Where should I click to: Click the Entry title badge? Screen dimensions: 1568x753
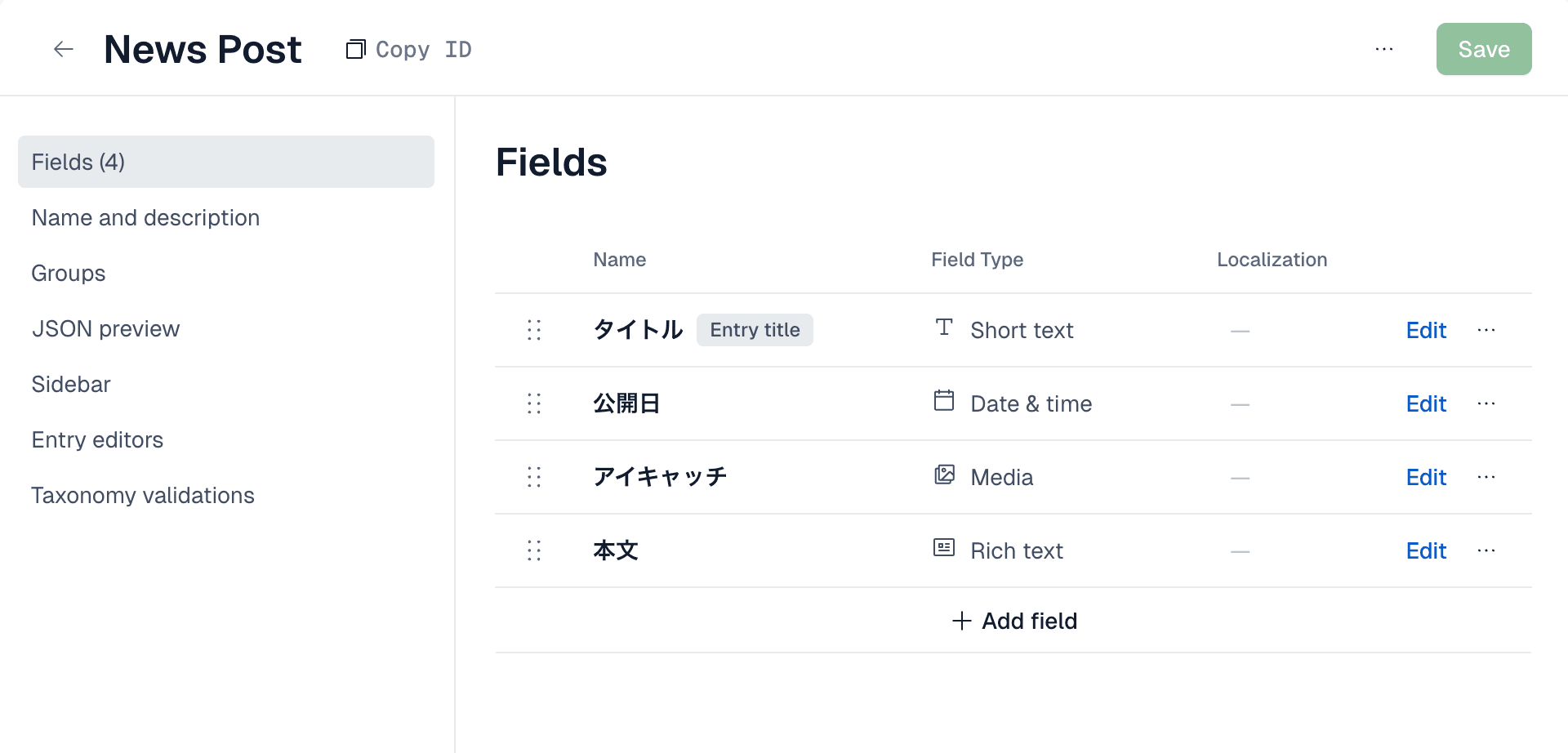pos(755,330)
